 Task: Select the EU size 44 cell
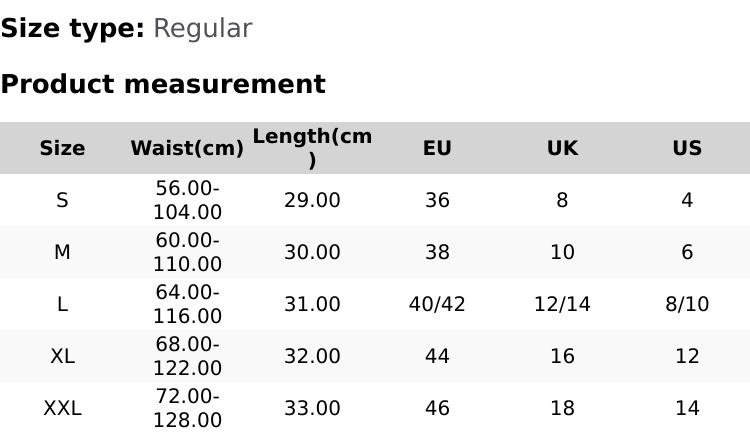click(x=437, y=356)
